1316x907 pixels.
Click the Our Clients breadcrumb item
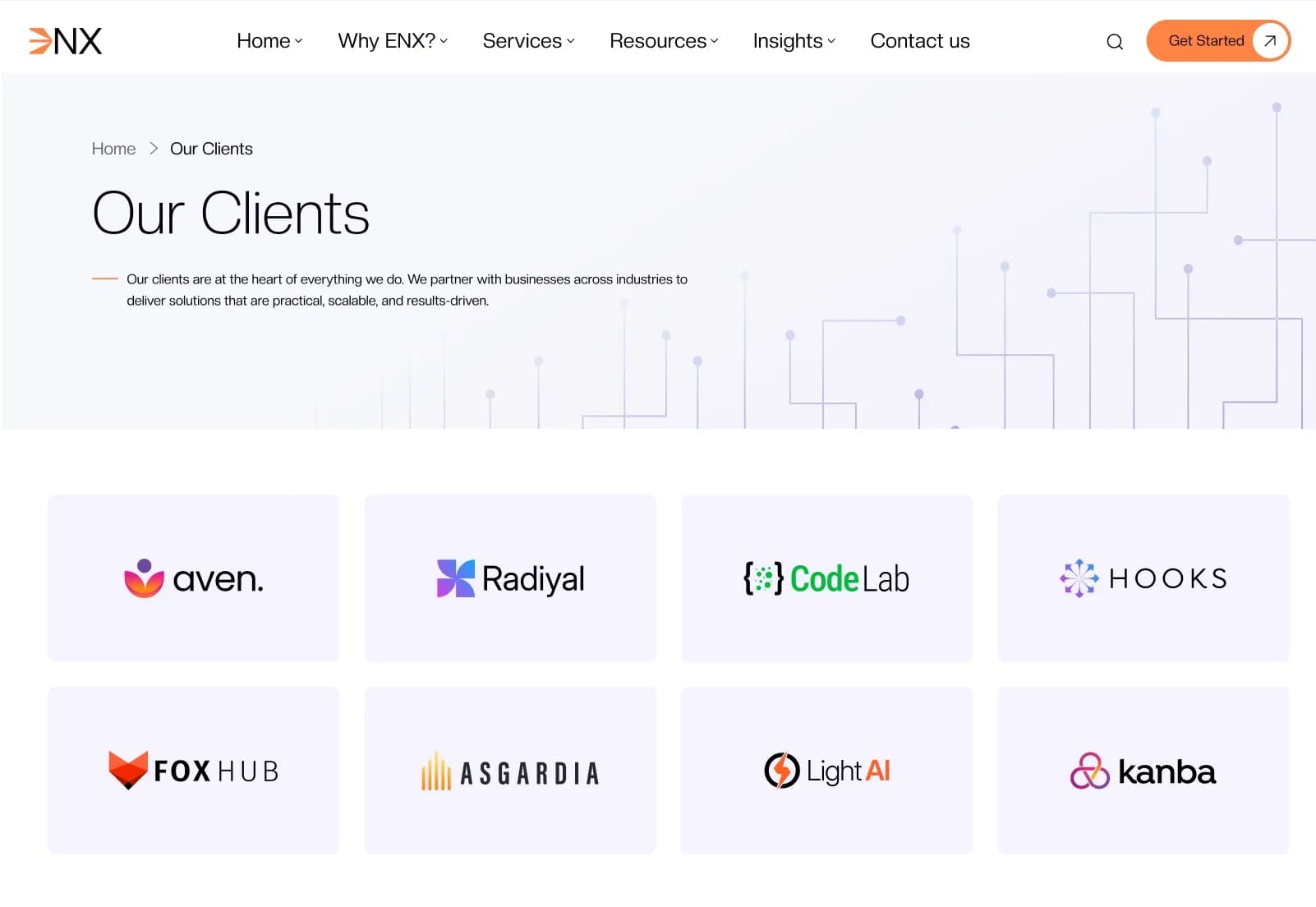tap(211, 149)
